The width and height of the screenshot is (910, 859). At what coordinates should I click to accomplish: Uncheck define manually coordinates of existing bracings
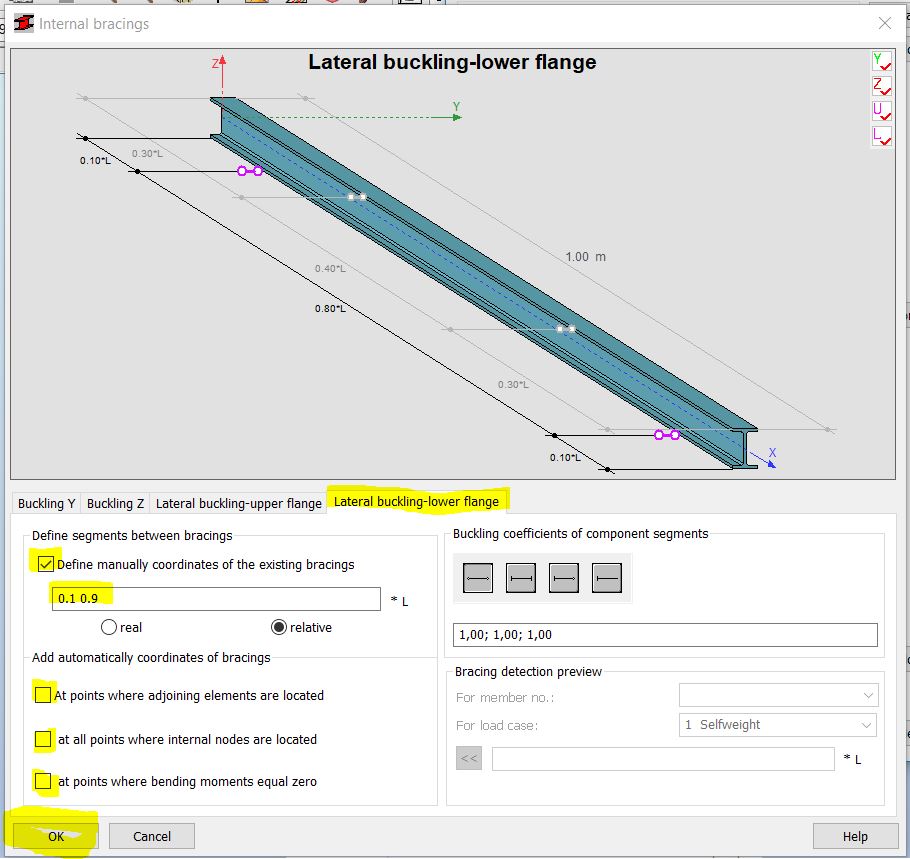[x=44, y=564]
